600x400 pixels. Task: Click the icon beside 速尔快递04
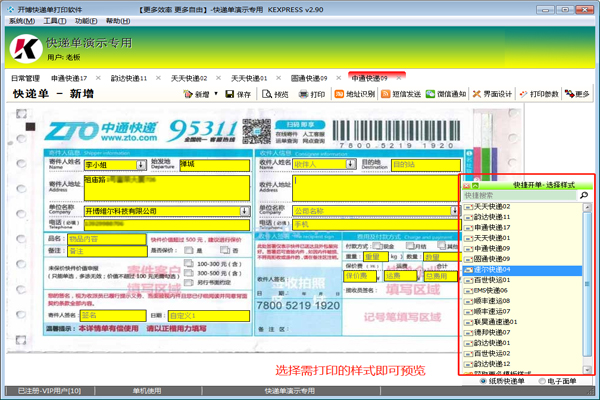pyautogui.click(x=468, y=270)
